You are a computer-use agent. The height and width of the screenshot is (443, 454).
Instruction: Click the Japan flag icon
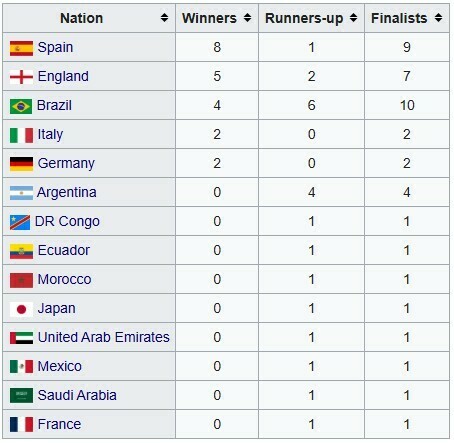click(x=21, y=309)
